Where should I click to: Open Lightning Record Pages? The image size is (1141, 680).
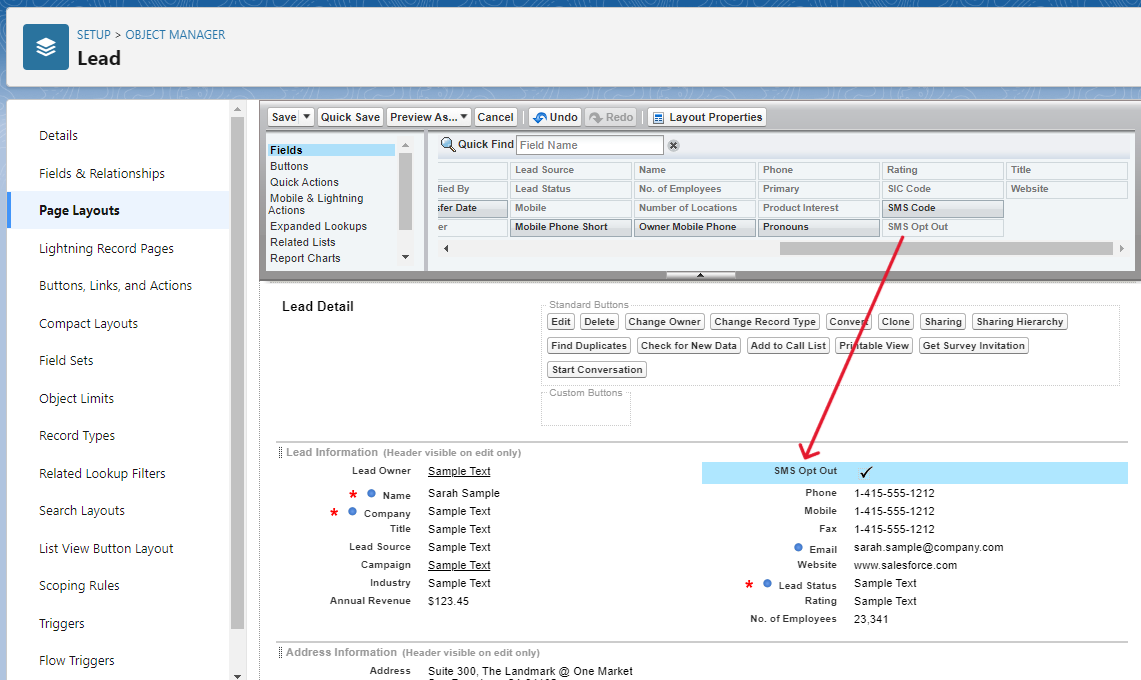click(x=106, y=248)
